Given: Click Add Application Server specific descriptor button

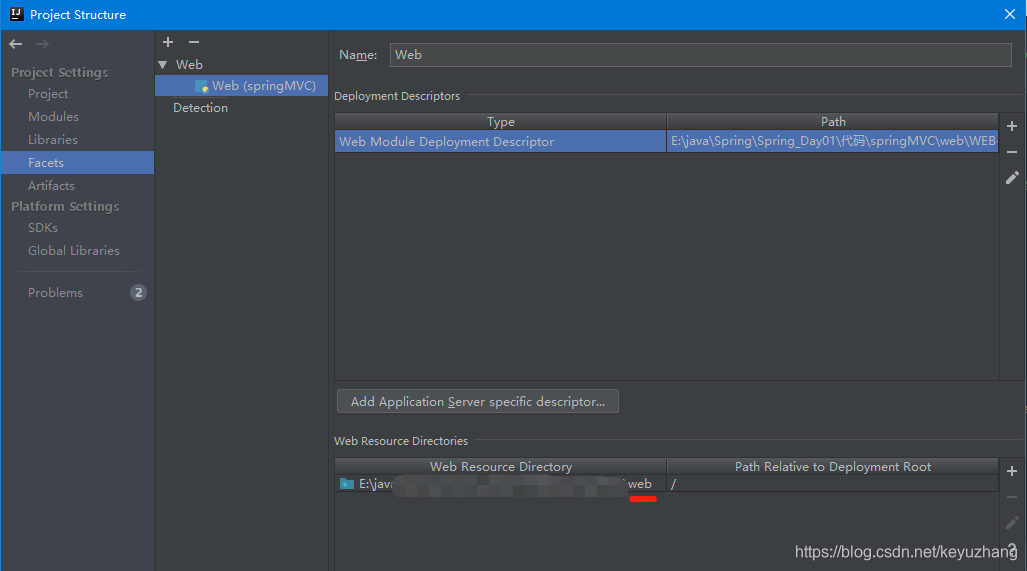Looking at the screenshot, I should coord(477,401).
